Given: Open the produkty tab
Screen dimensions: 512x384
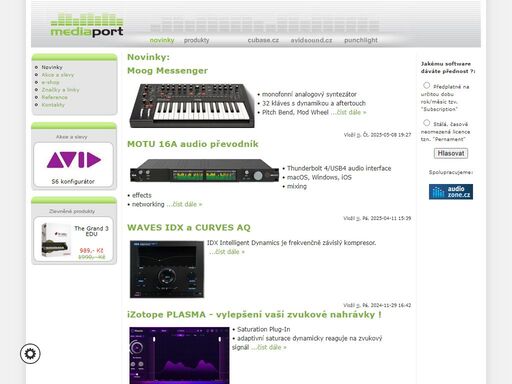Looking at the screenshot, I should [x=196, y=40].
